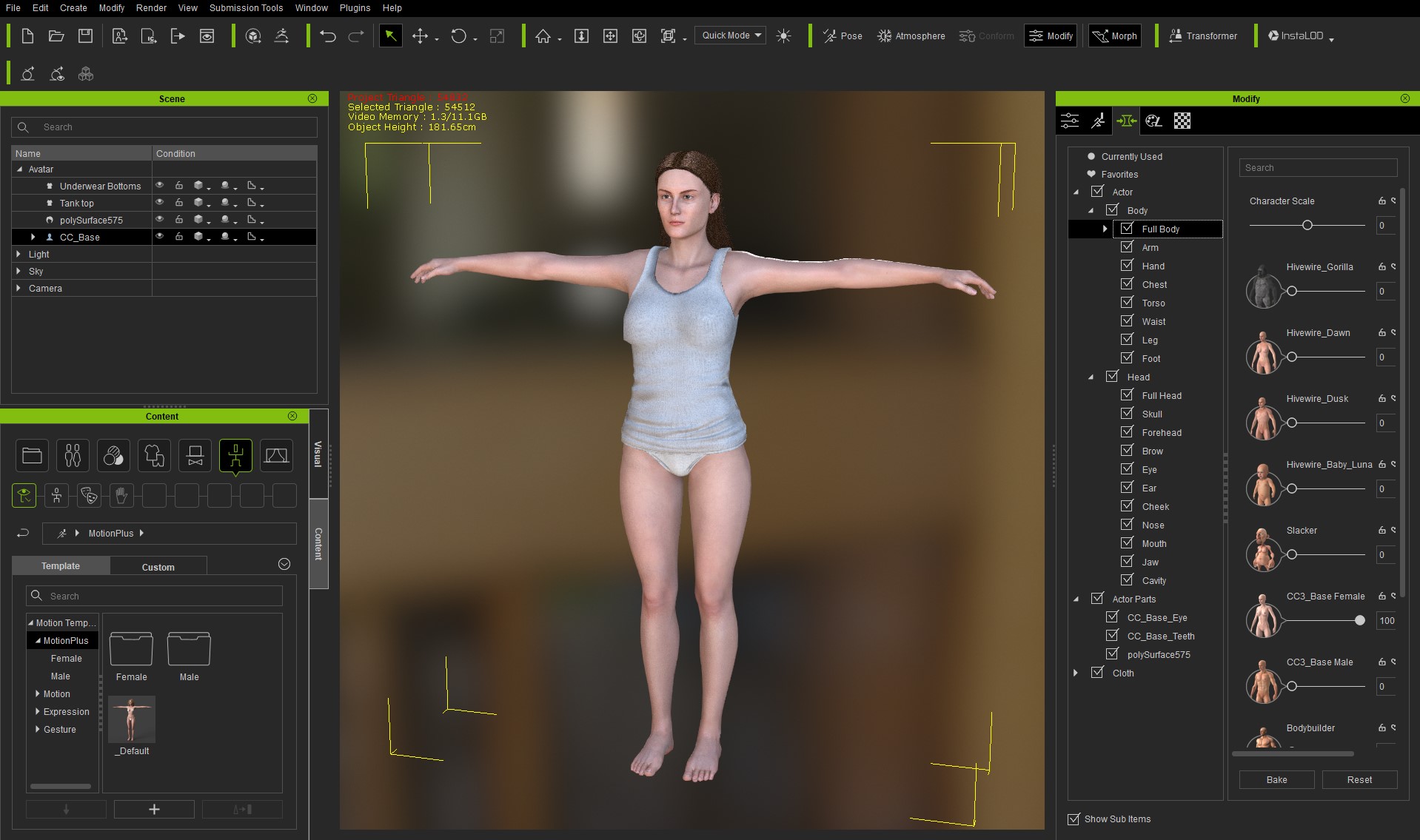Open the Quick Mode dropdown

click(x=731, y=36)
